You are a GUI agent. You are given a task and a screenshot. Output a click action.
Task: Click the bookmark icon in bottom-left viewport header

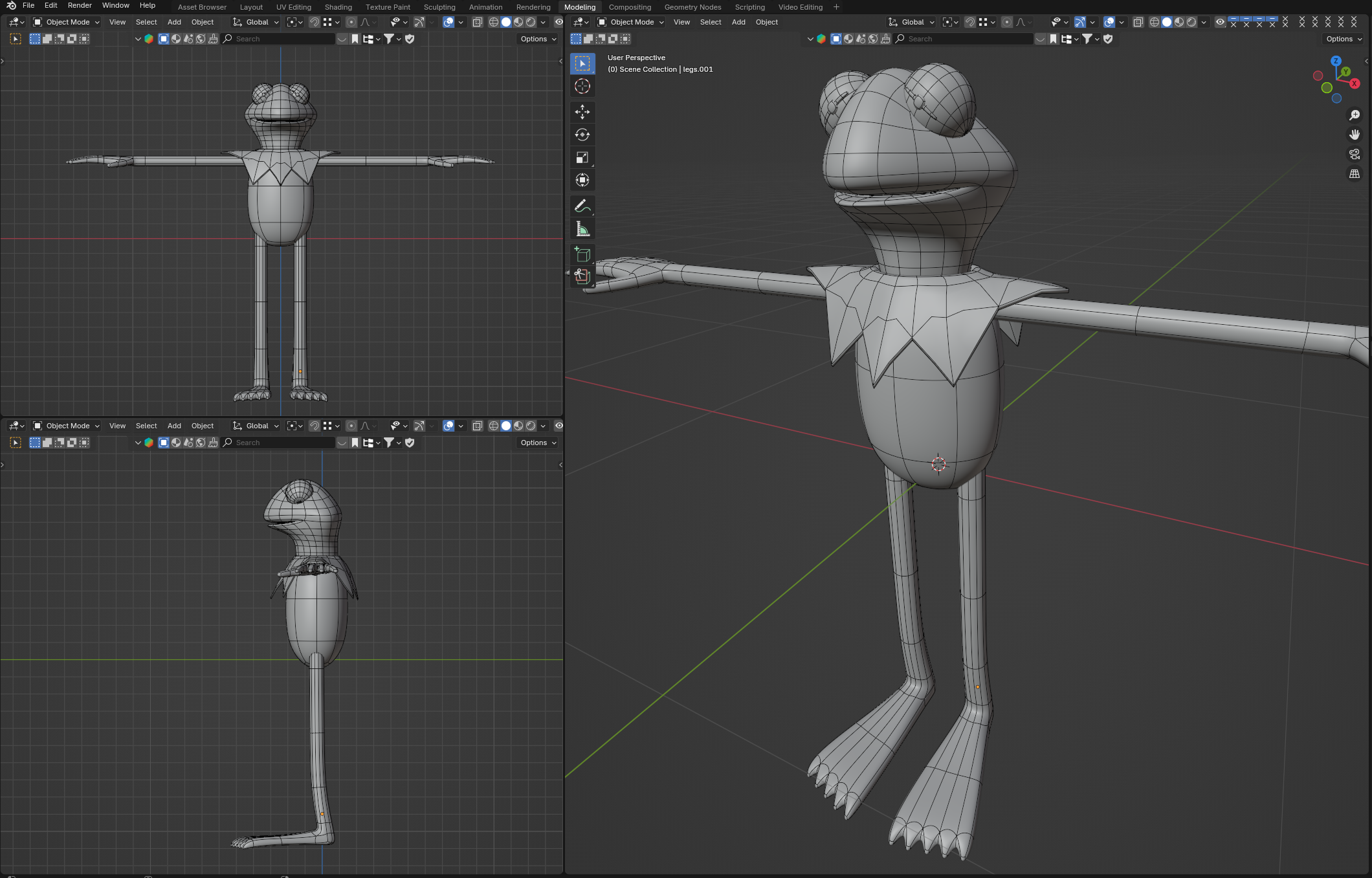coord(355,443)
